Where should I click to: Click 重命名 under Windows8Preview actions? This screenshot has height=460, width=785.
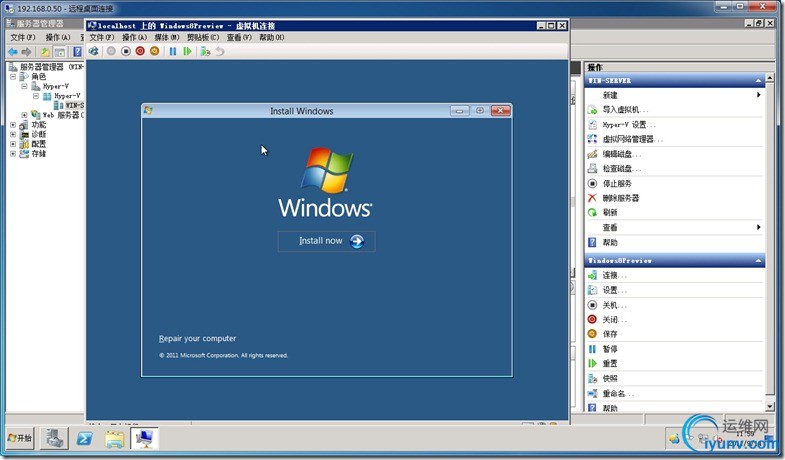tap(617, 394)
